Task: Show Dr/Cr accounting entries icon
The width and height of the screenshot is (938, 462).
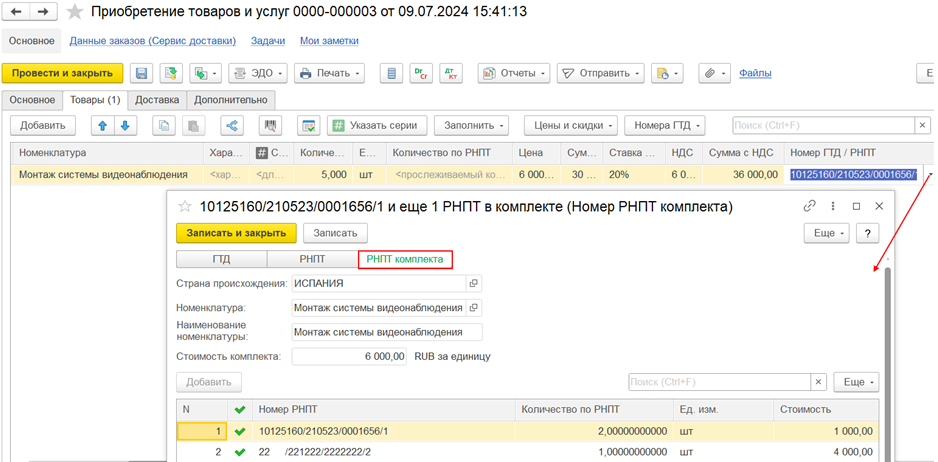Action: (421, 73)
